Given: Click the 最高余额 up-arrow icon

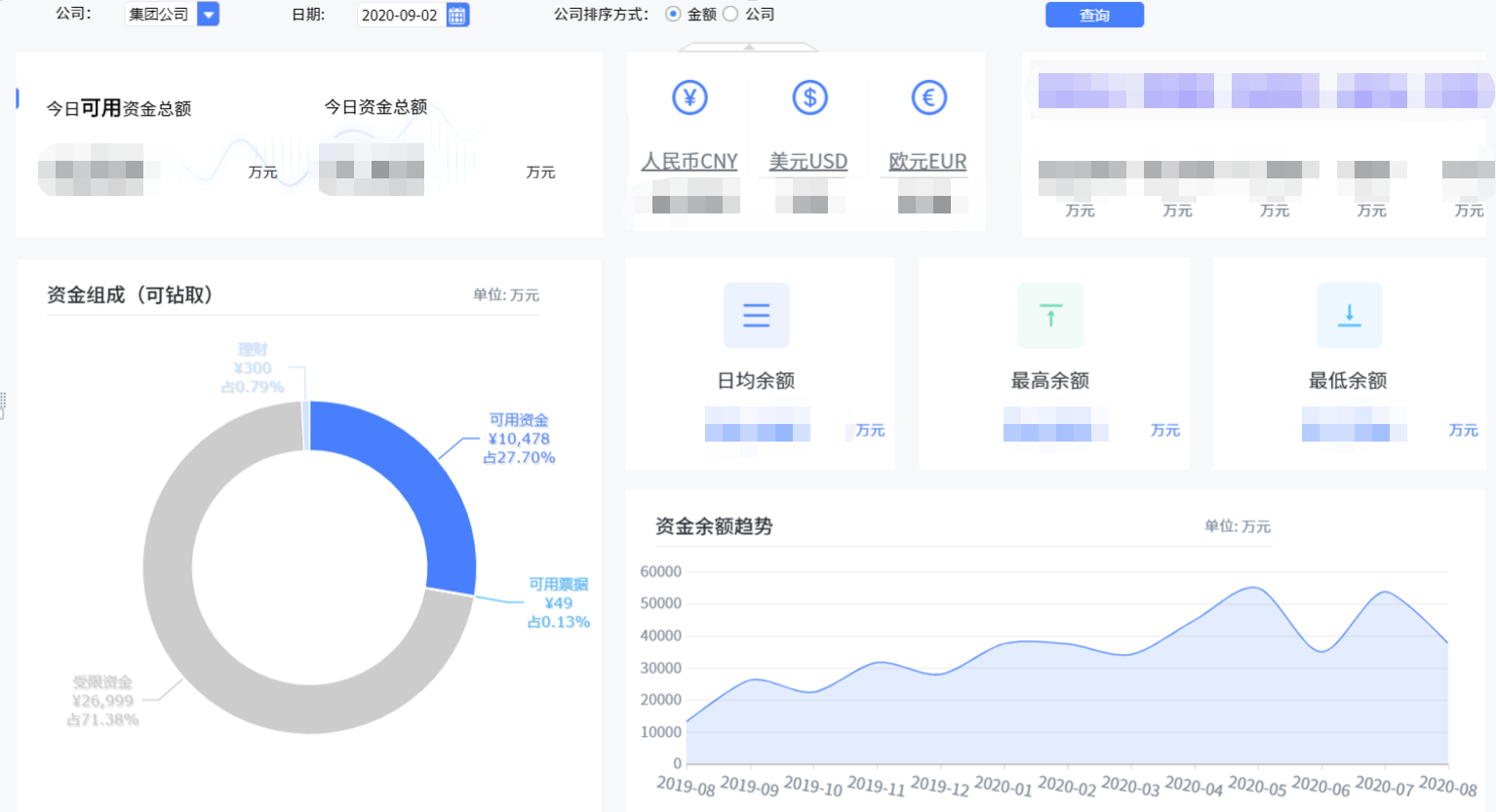Looking at the screenshot, I should tap(1050, 315).
